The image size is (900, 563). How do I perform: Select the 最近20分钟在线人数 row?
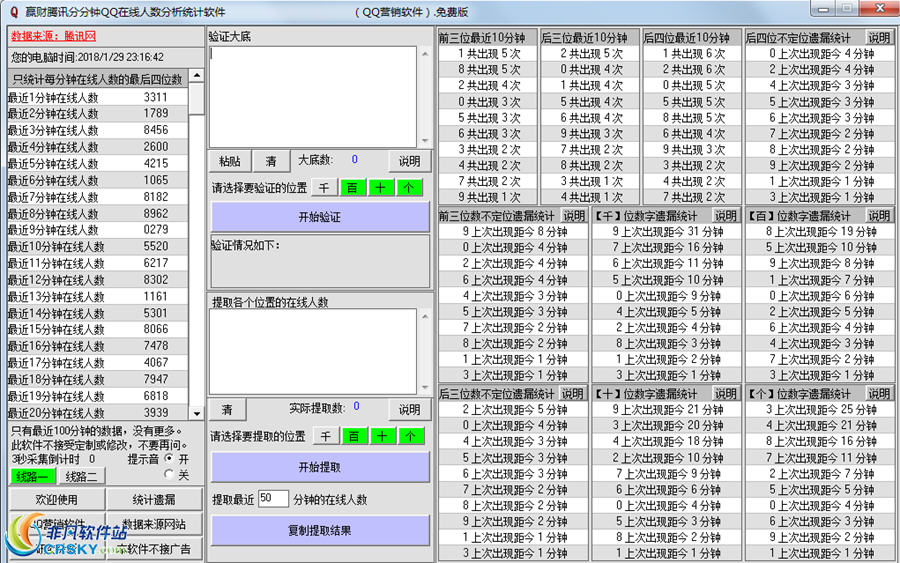click(x=98, y=413)
